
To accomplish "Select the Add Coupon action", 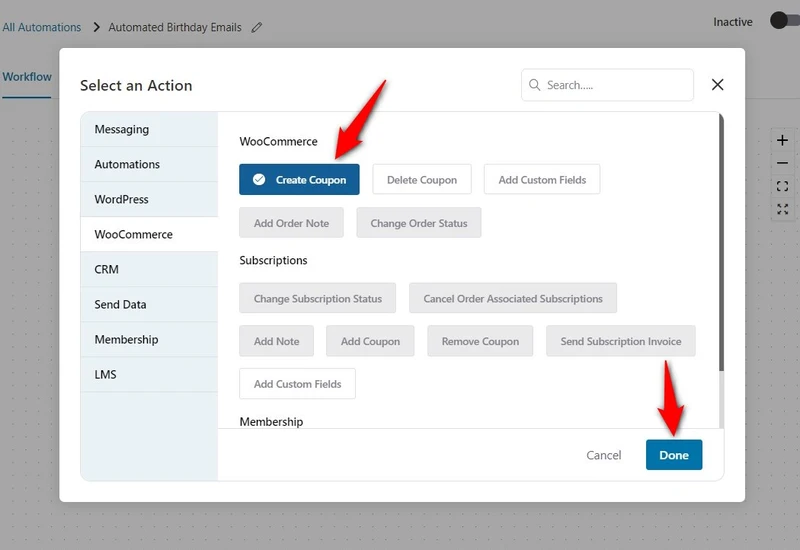I will click(x=370, y=341).
